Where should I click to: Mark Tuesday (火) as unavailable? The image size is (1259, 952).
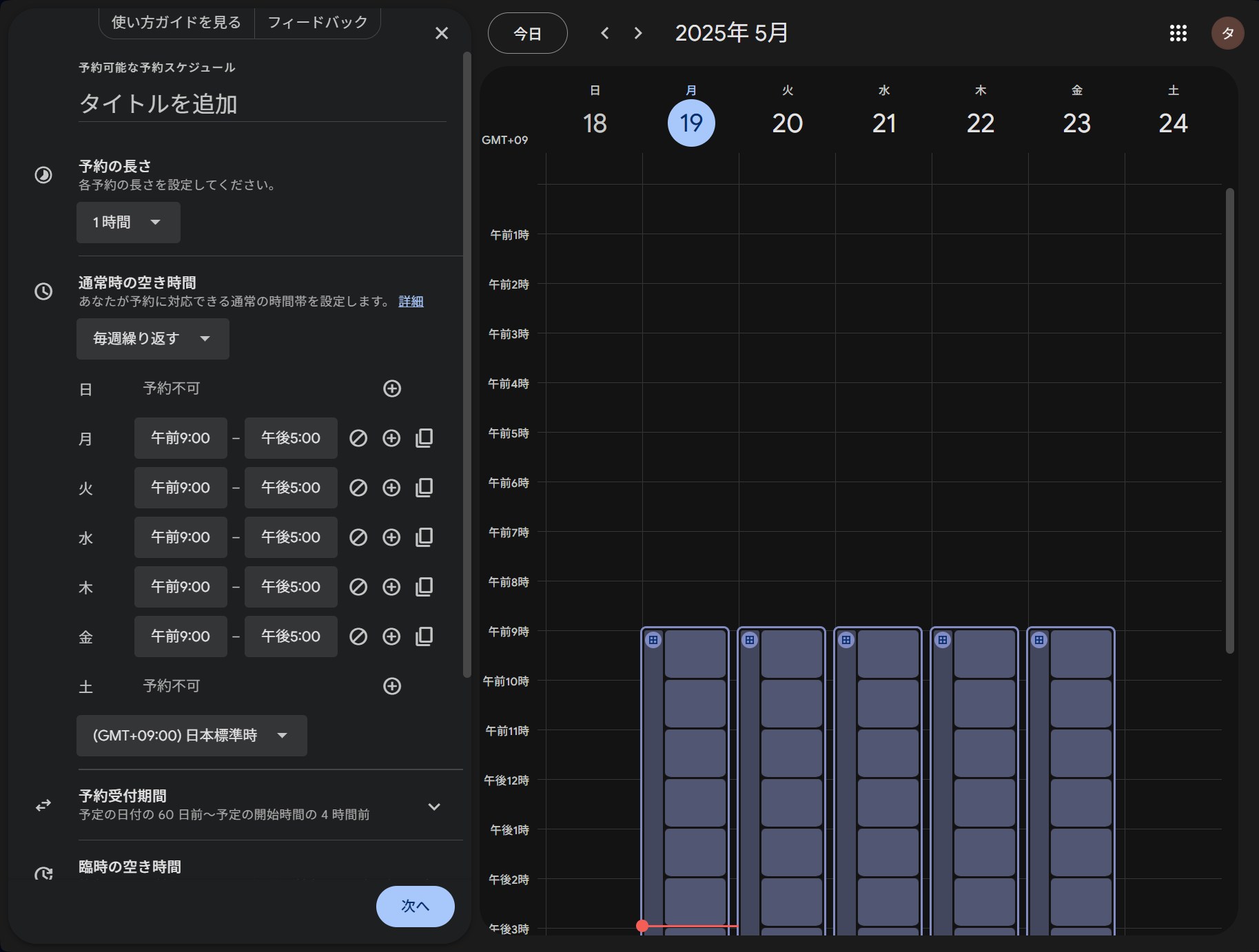point(358,488)
